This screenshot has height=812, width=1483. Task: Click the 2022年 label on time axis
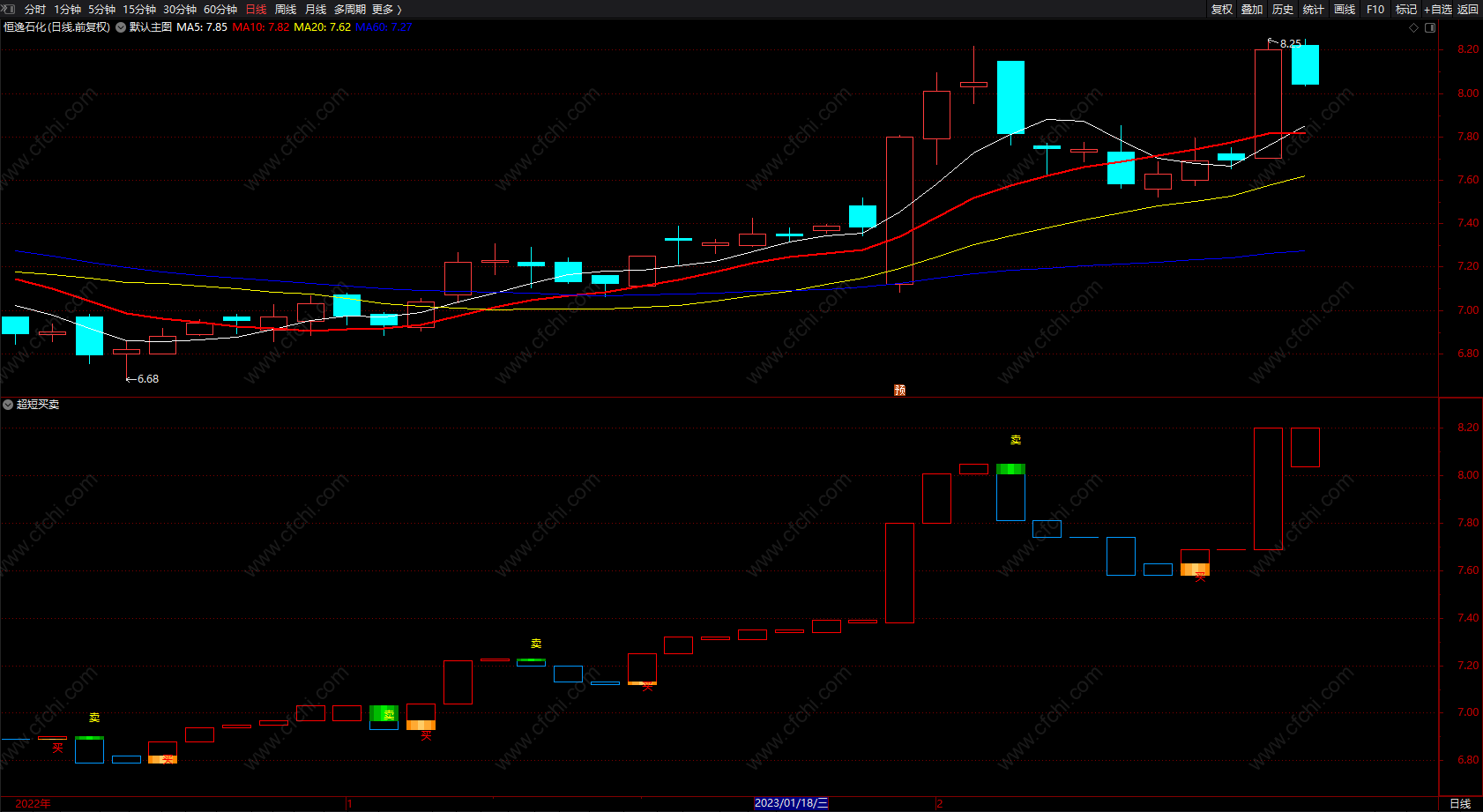(x=34, y=803)
